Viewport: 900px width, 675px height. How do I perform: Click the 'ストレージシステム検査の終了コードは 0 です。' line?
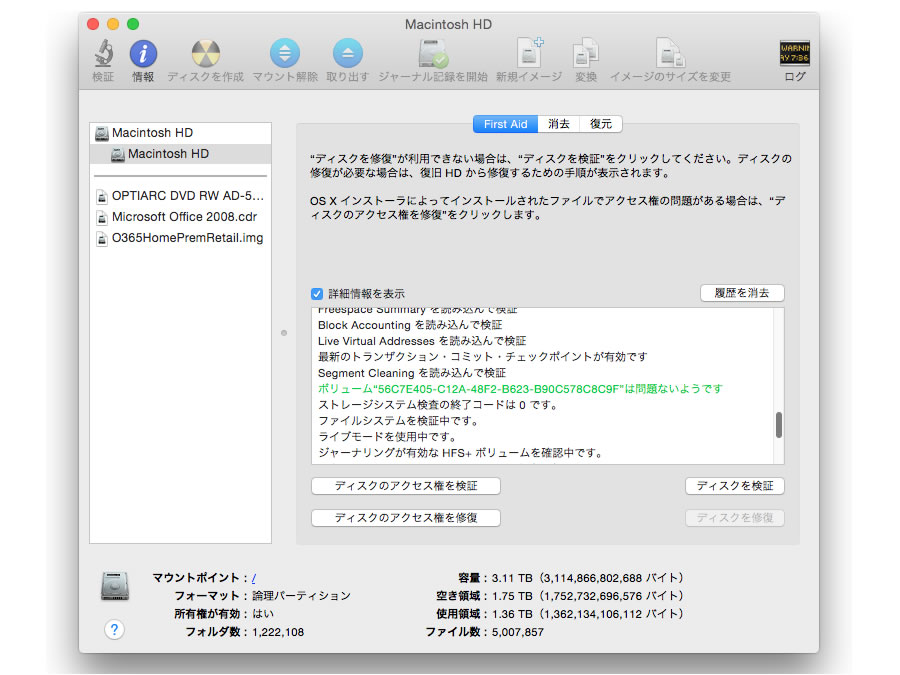pyautogui.click(x=439, y=405)
